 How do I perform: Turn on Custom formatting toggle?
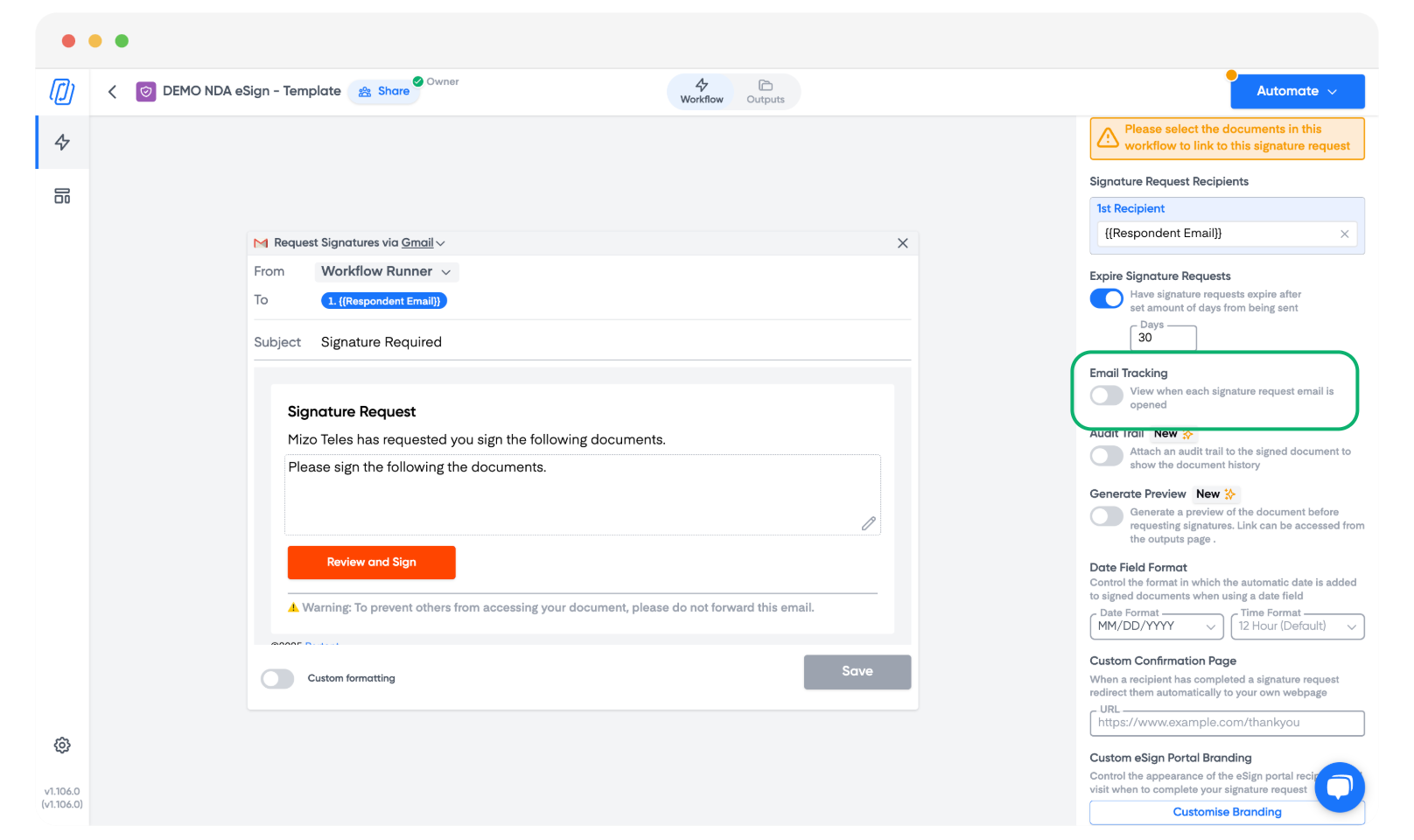point(277,679)
